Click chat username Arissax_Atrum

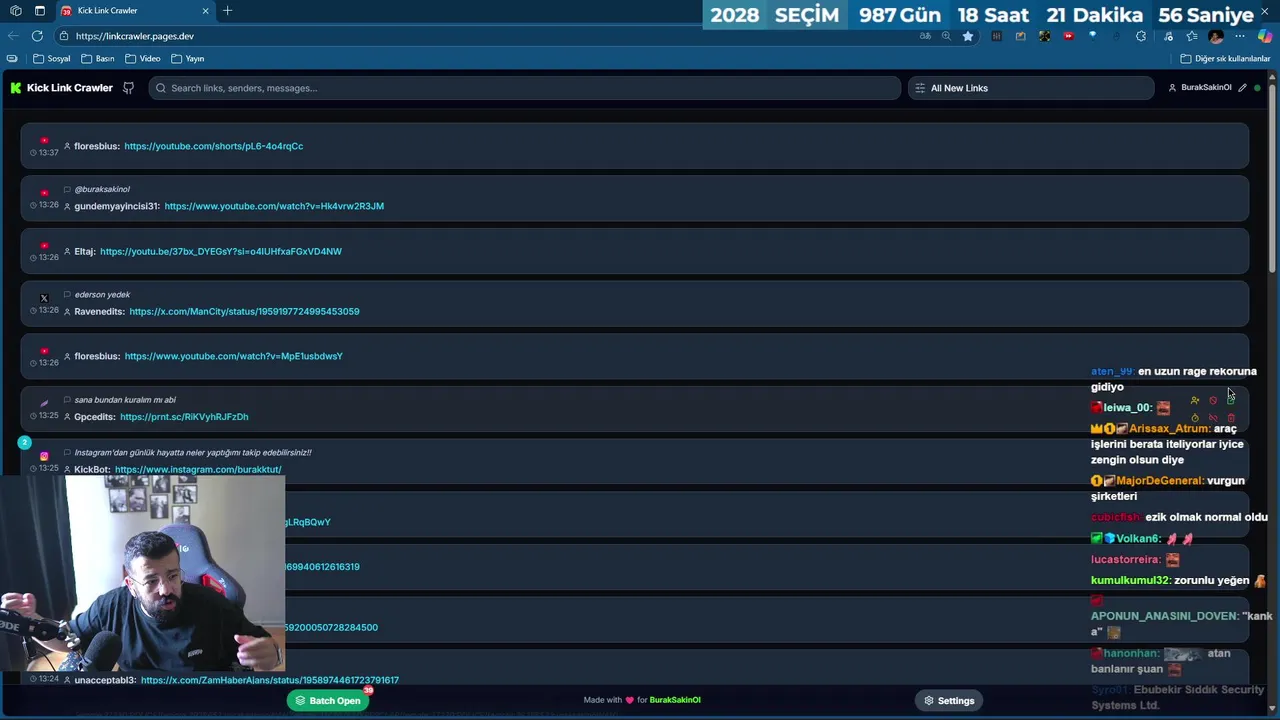1169,428
